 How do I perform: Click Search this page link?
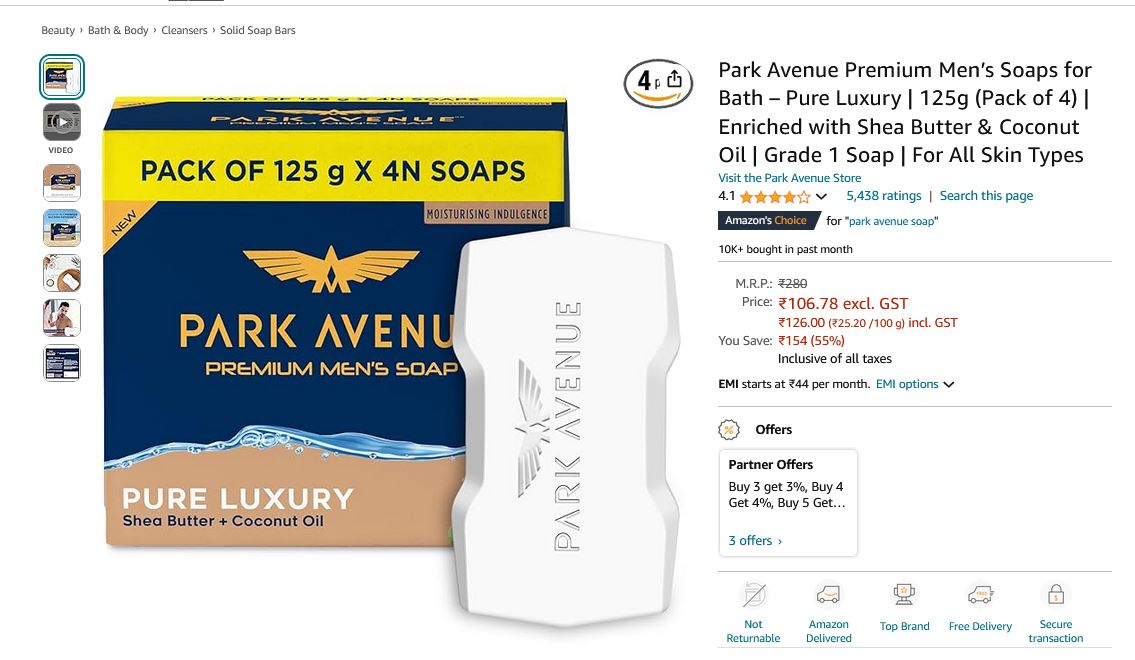[x=986, y=196]
